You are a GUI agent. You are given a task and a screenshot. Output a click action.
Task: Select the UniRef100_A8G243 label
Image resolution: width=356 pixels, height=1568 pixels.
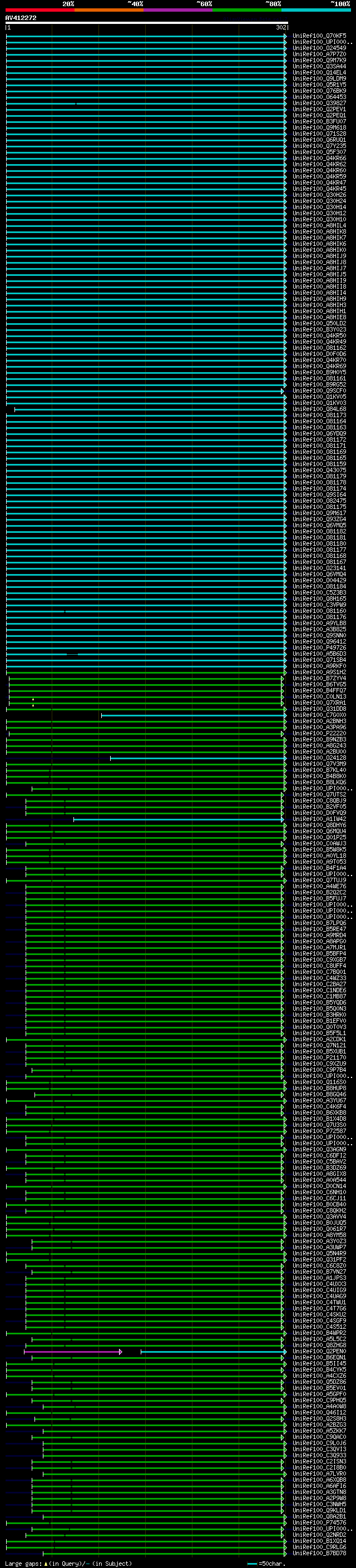coord(319,746)
